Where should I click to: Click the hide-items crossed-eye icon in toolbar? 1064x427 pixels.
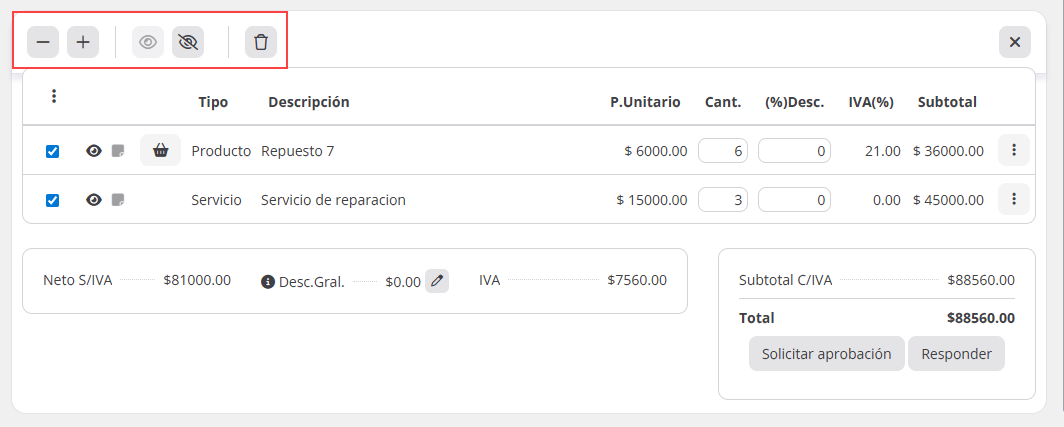[188, 42]
